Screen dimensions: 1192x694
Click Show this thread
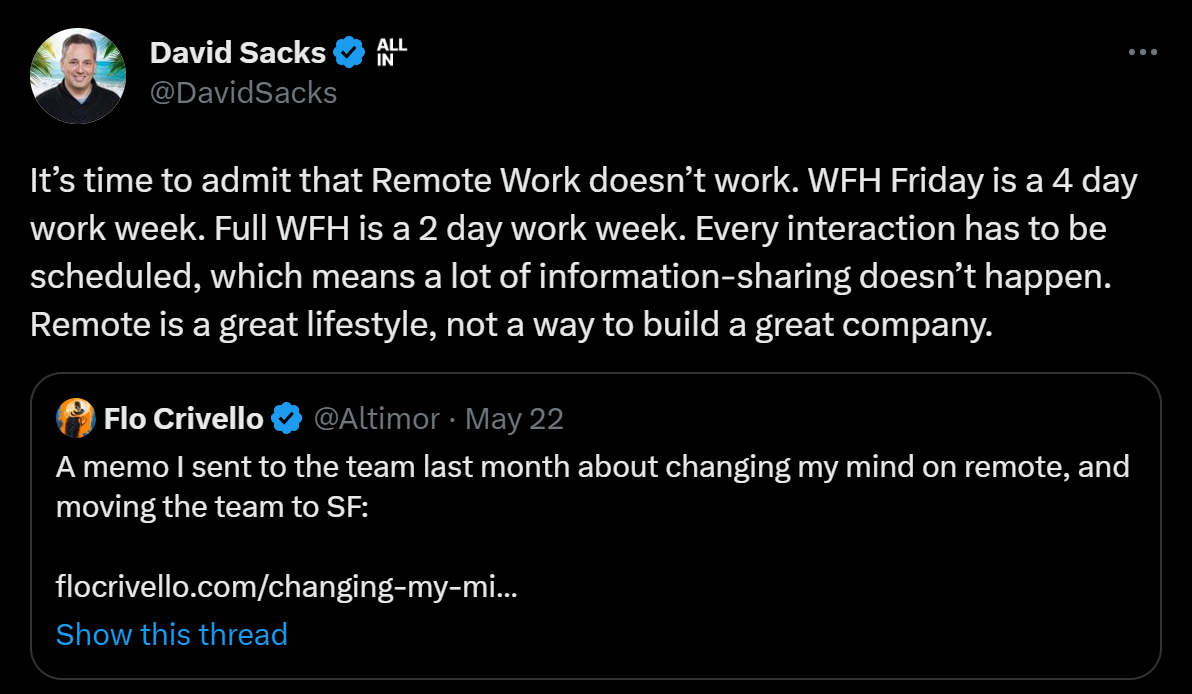click(x=172, y=634)
